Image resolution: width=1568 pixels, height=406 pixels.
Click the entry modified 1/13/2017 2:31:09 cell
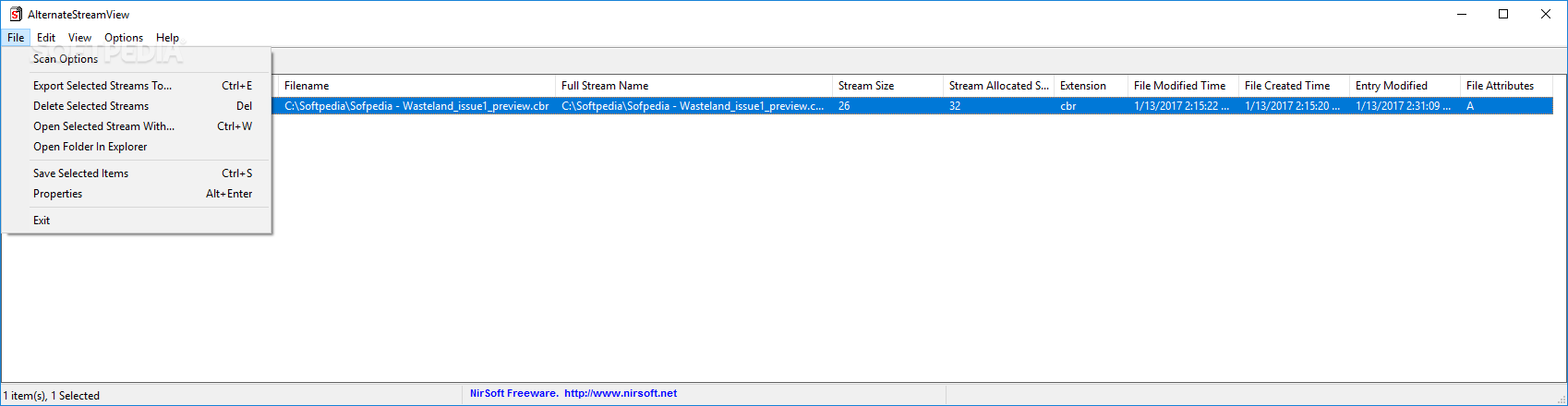(x=1405, y=106)
